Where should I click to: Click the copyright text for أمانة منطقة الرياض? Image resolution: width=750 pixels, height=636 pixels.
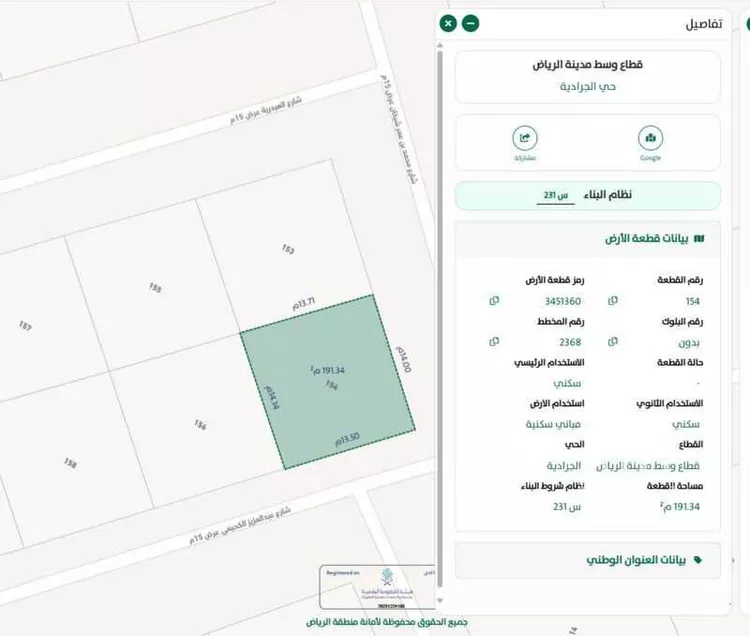pyautogui.click(x=386, y=622)
